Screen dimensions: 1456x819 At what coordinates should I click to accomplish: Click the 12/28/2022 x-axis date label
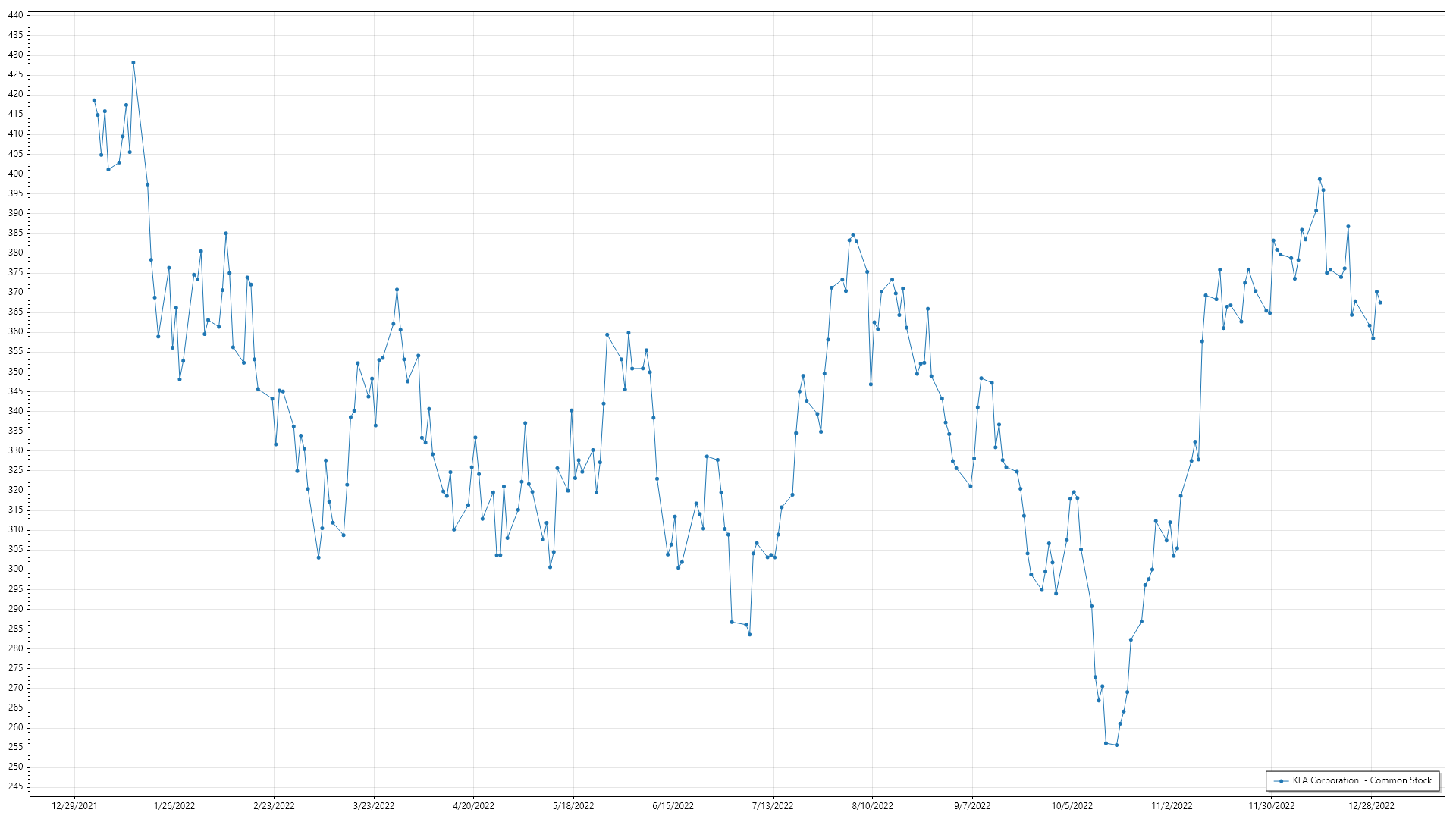[1371, 805]
